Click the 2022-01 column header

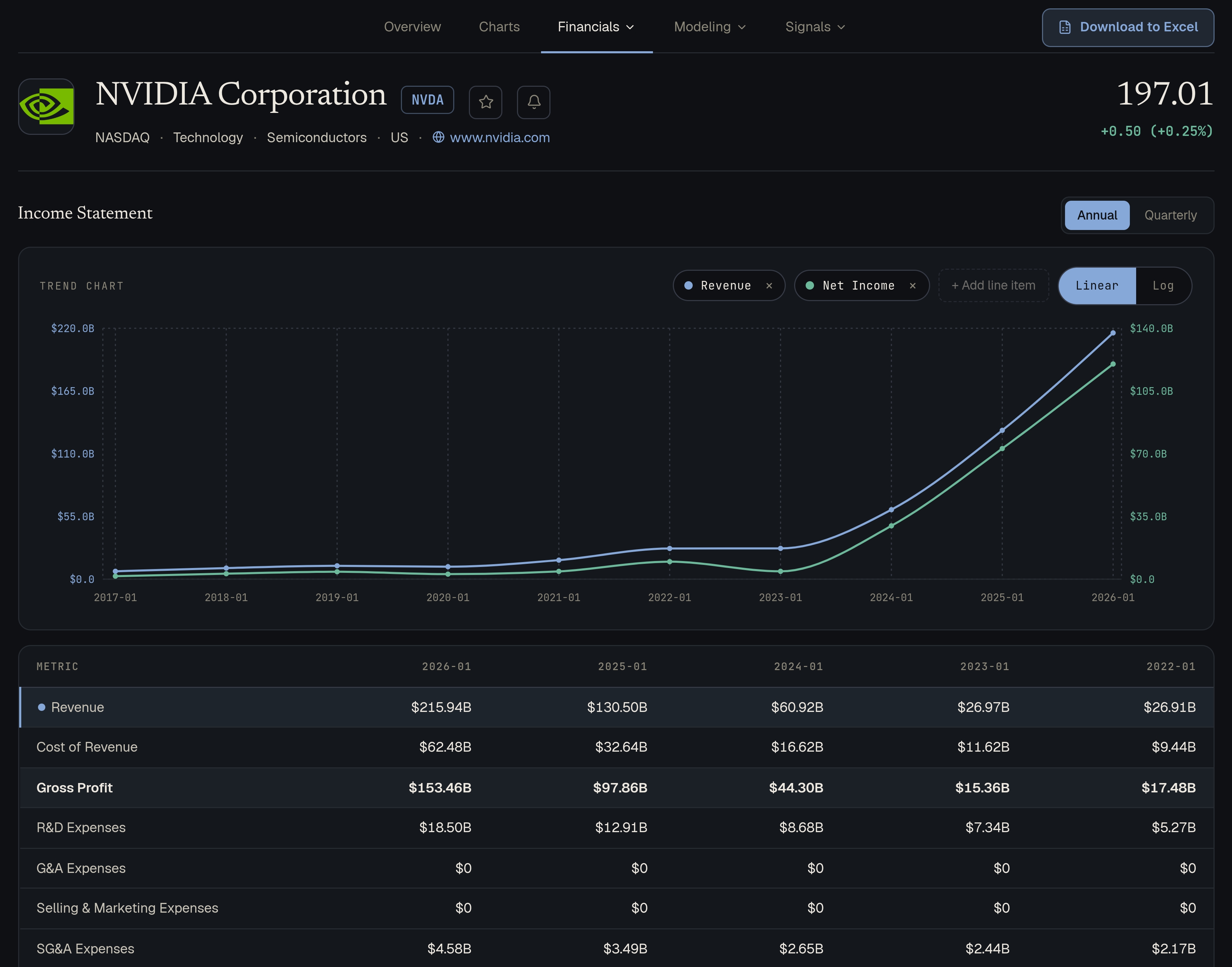click(x=1171, y=666)
